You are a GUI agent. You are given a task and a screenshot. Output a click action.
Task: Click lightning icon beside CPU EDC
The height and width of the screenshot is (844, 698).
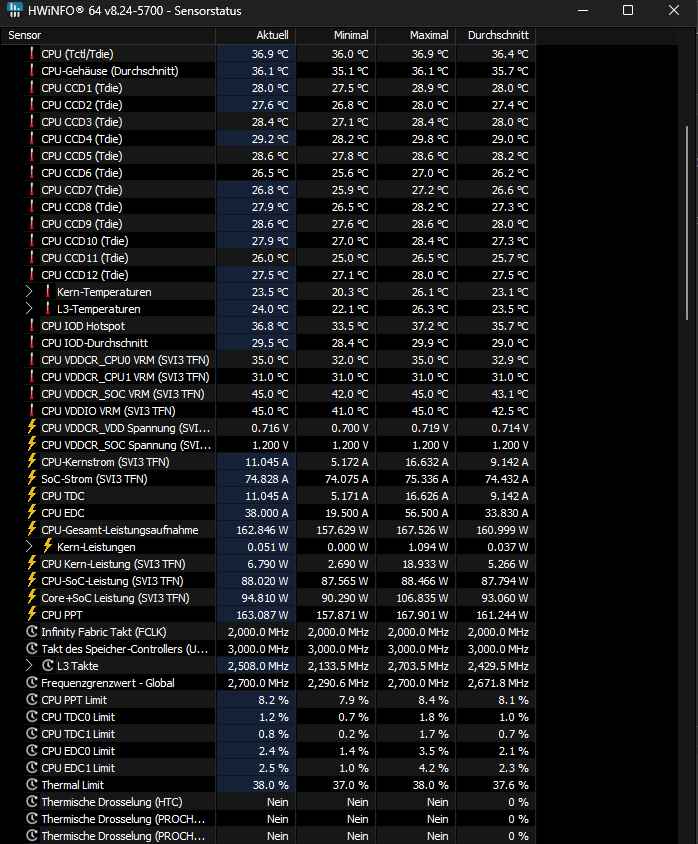32,512
